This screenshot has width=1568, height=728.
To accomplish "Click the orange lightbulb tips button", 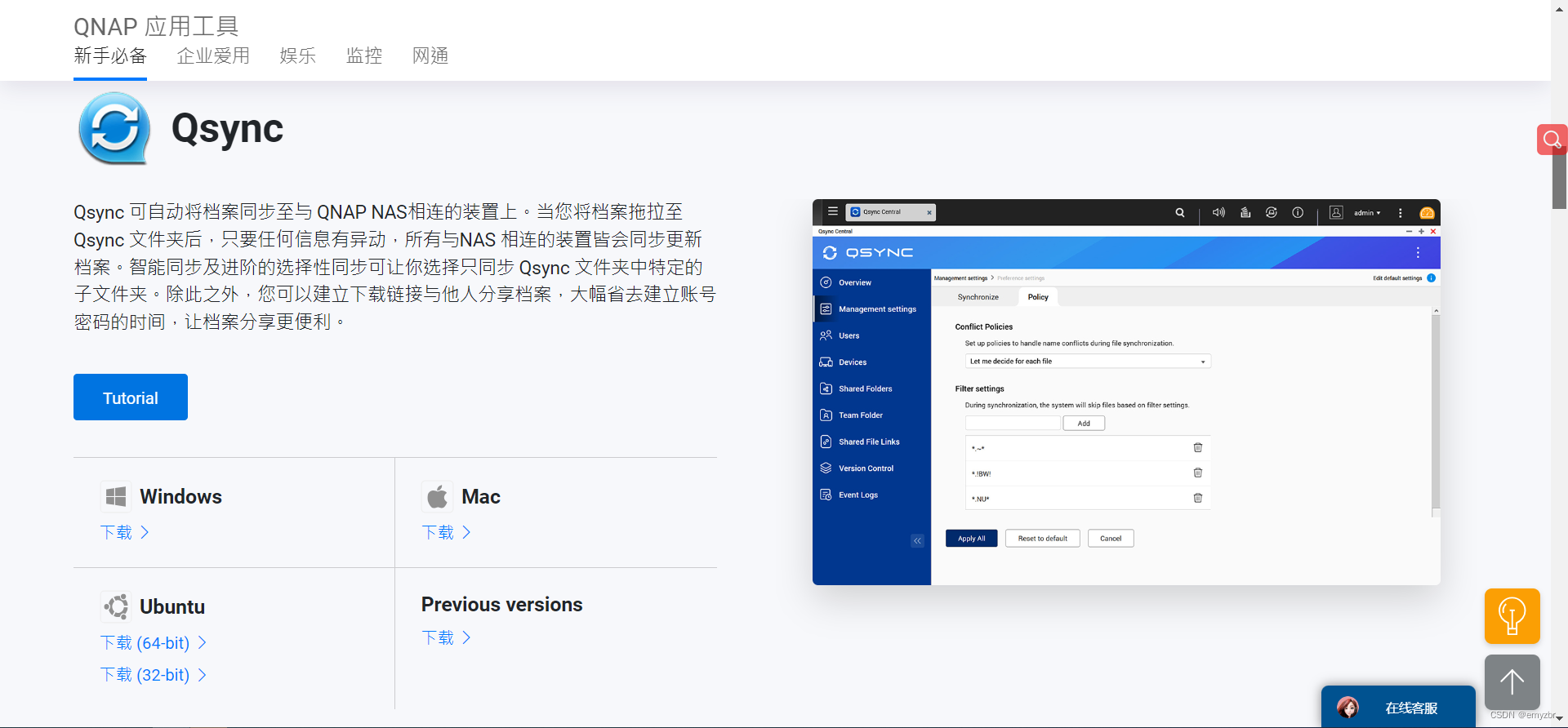I will coord(1512,616).
